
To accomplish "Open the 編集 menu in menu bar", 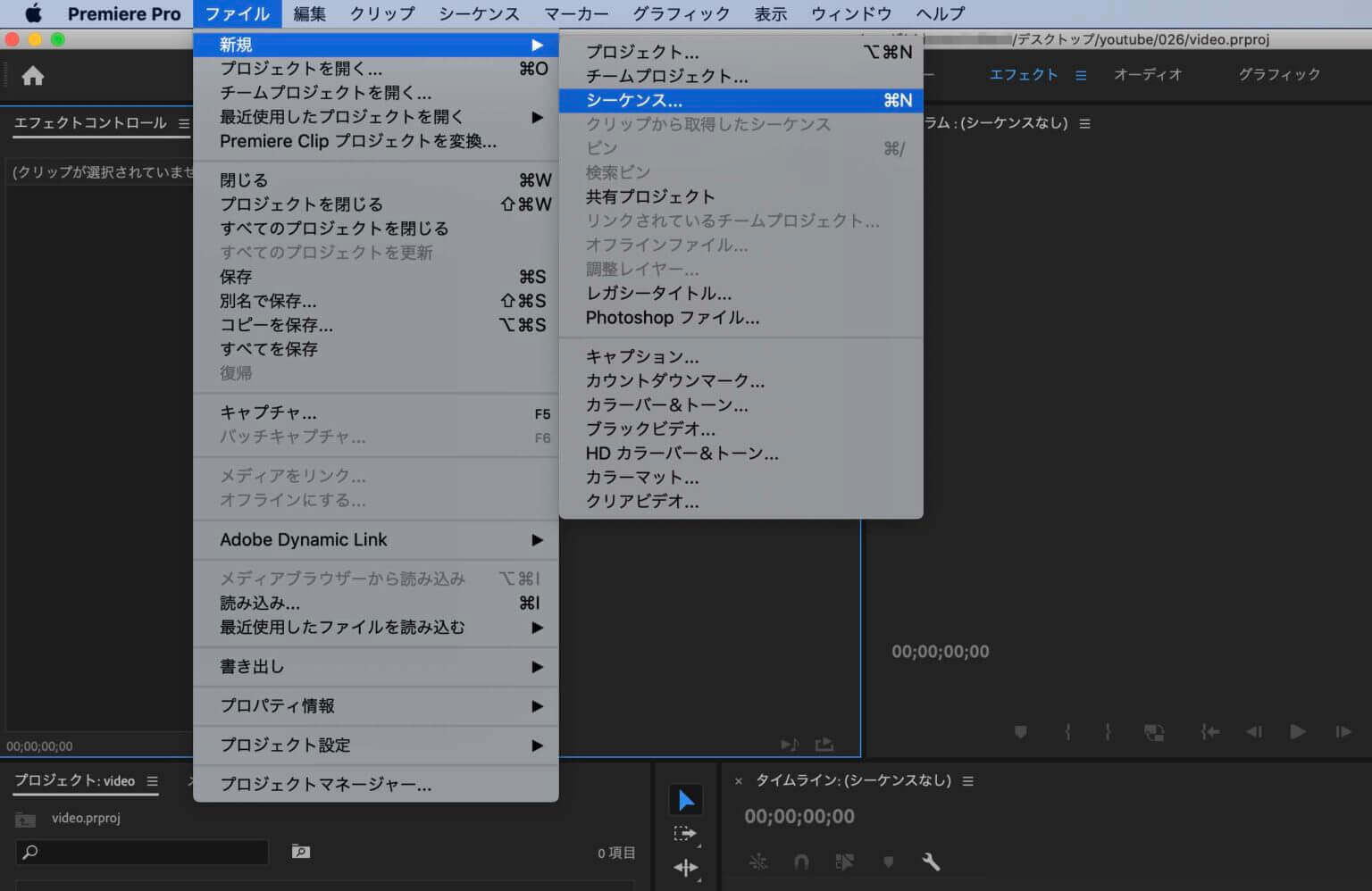I will click(309, 13).
